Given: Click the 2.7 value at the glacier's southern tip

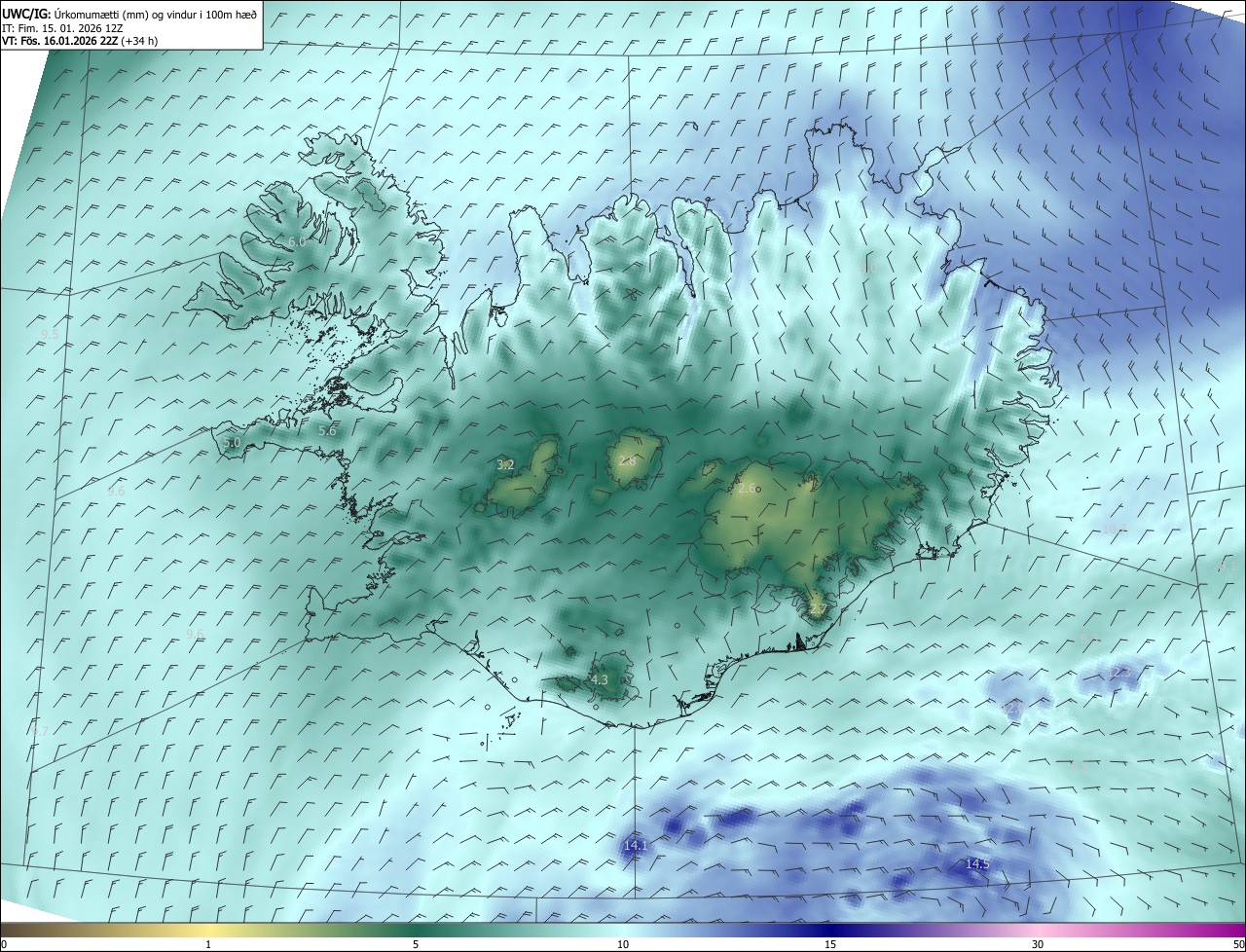Looking at the screenshot, I should coord(818,610).
